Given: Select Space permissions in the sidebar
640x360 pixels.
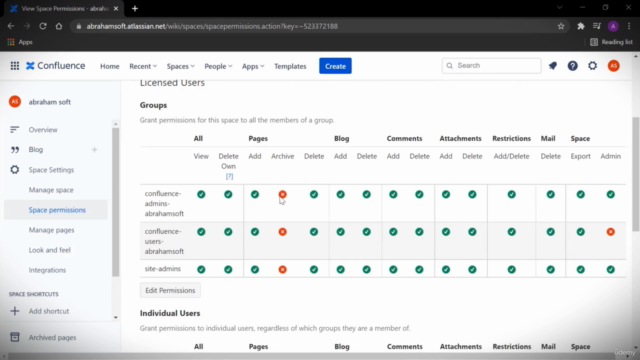Looking at the screenshot, I should pos(57,210).
